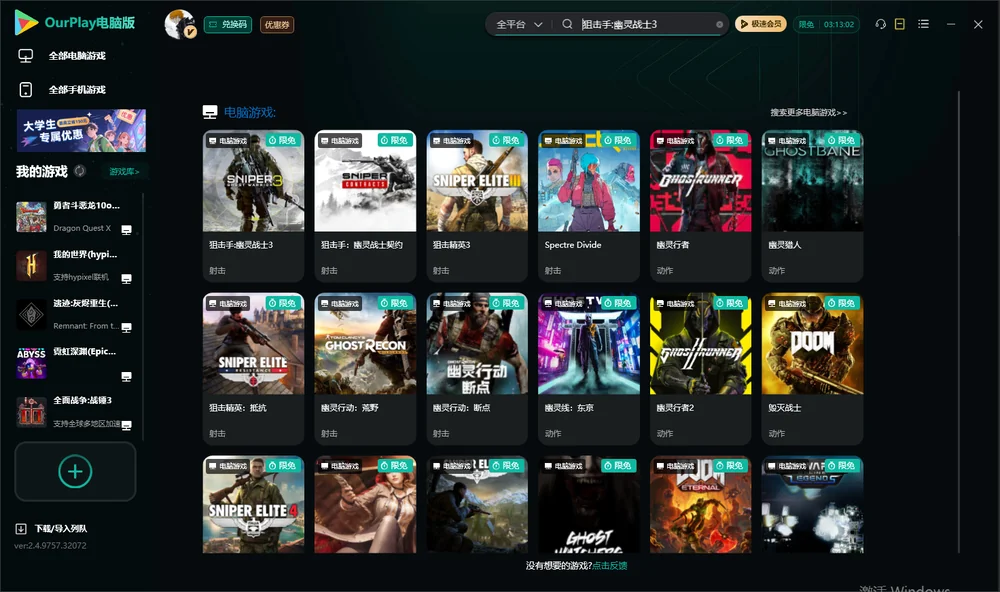Click 搜索更多电脑游戏>> link

point(808,112)
